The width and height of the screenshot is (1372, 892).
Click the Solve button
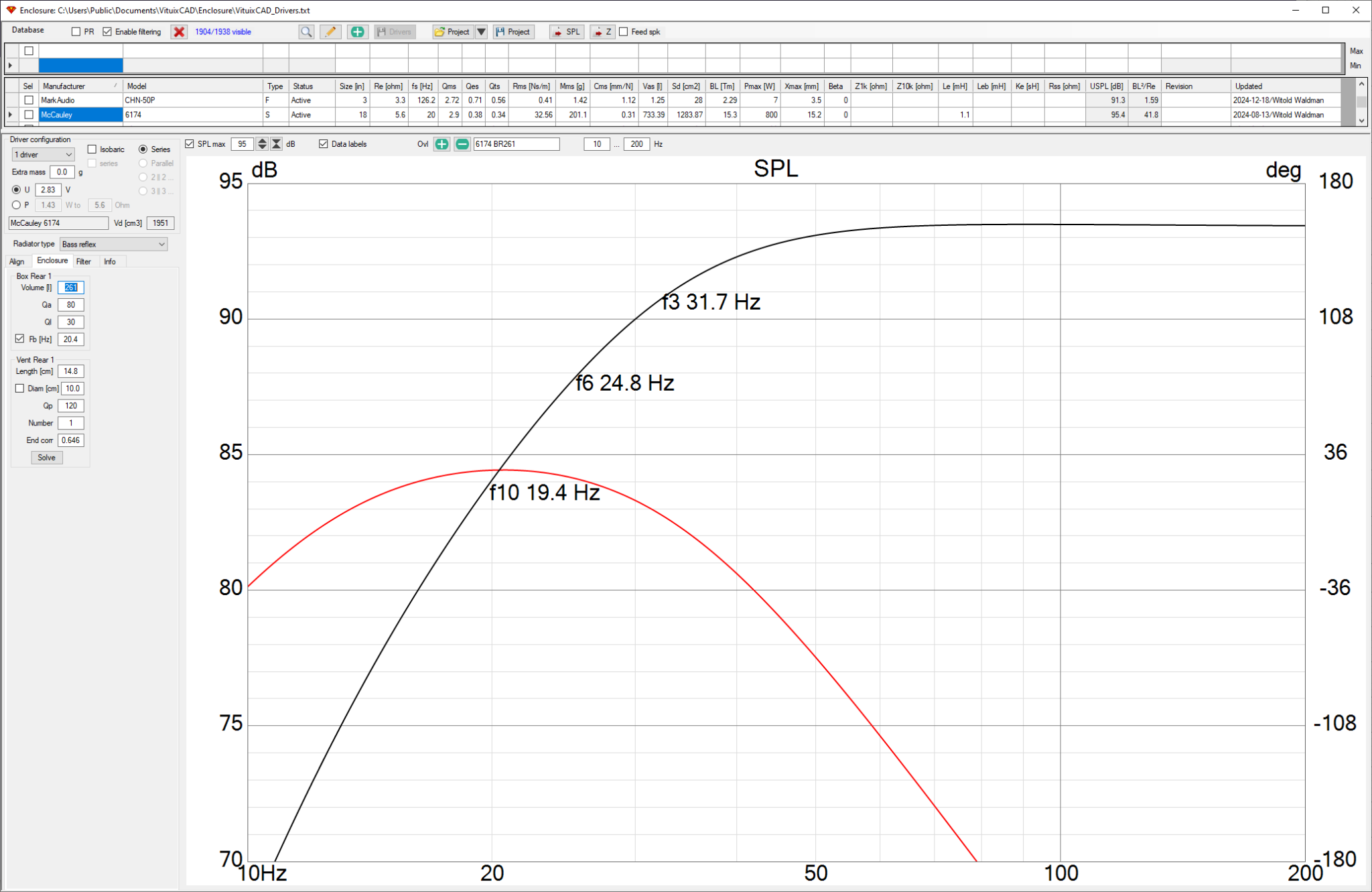[x=47, y=458]
